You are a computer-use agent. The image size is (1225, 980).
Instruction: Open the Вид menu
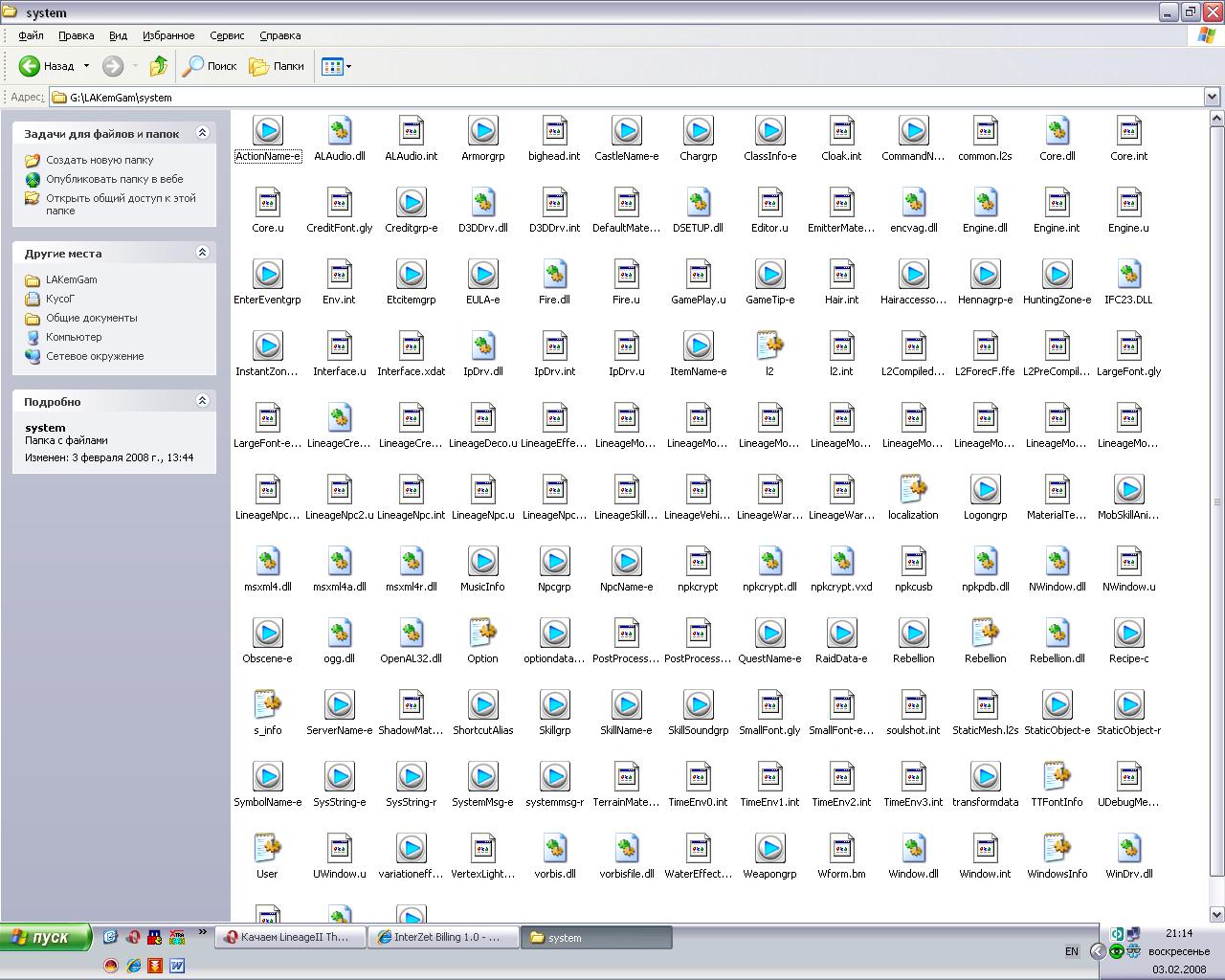118,35
